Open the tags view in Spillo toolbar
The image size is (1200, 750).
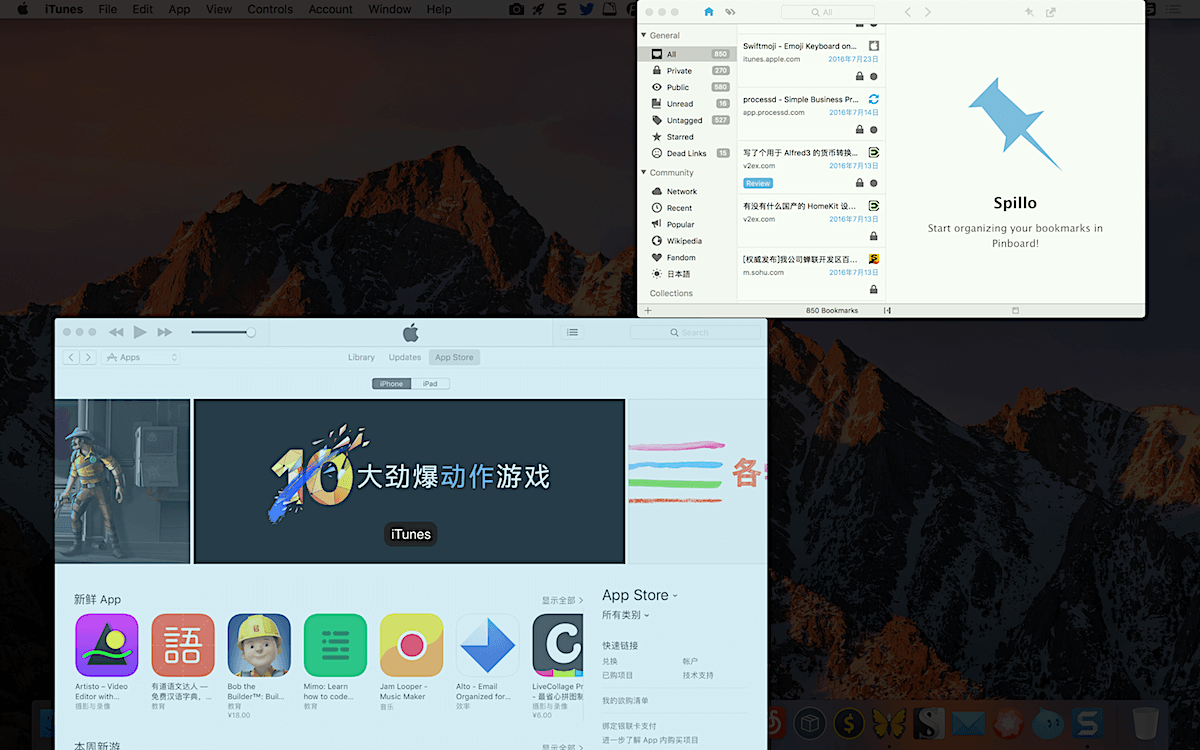(x=730, y=12)
